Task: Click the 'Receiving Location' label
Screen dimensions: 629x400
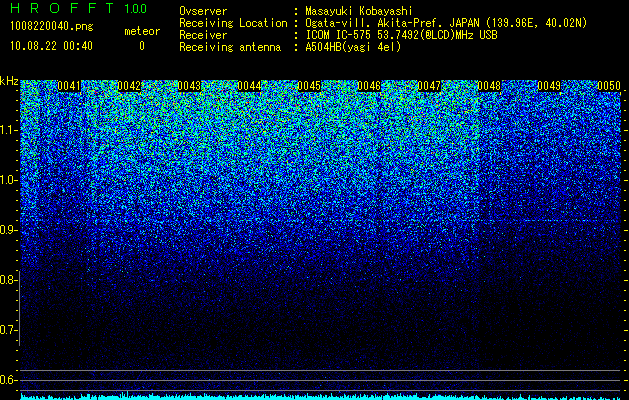Action: tap(233, 23)
